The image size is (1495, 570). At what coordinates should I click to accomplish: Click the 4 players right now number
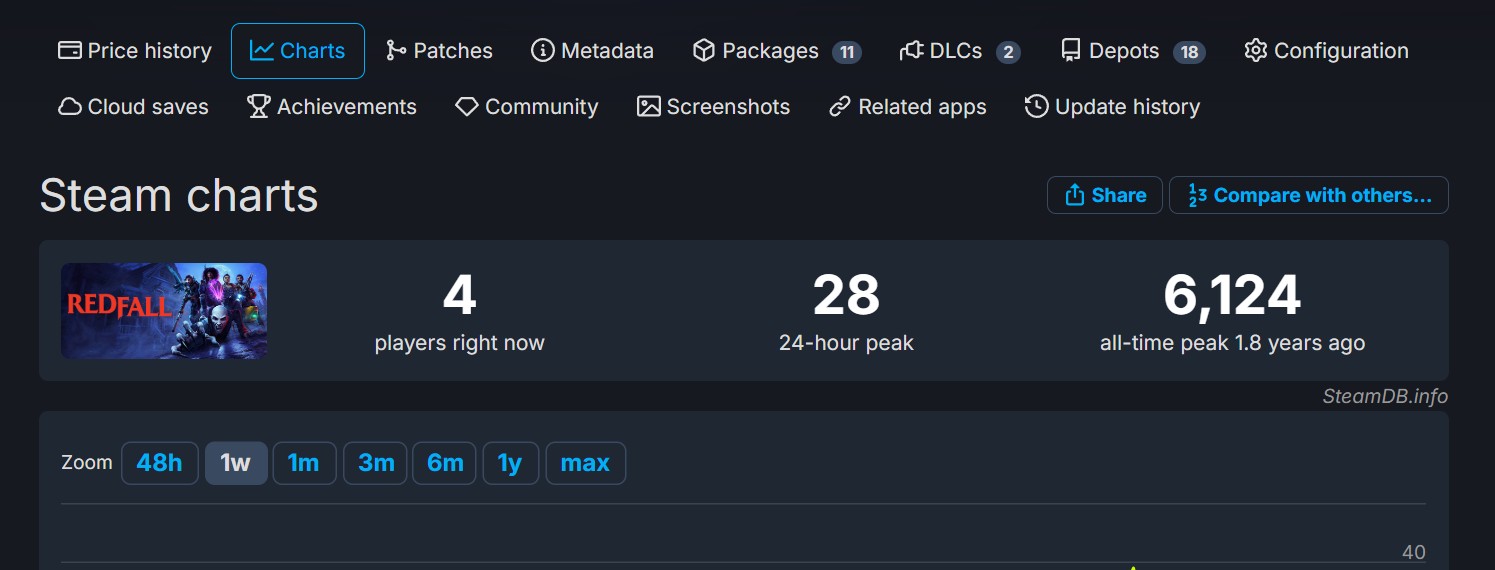[x=460, y=295]
